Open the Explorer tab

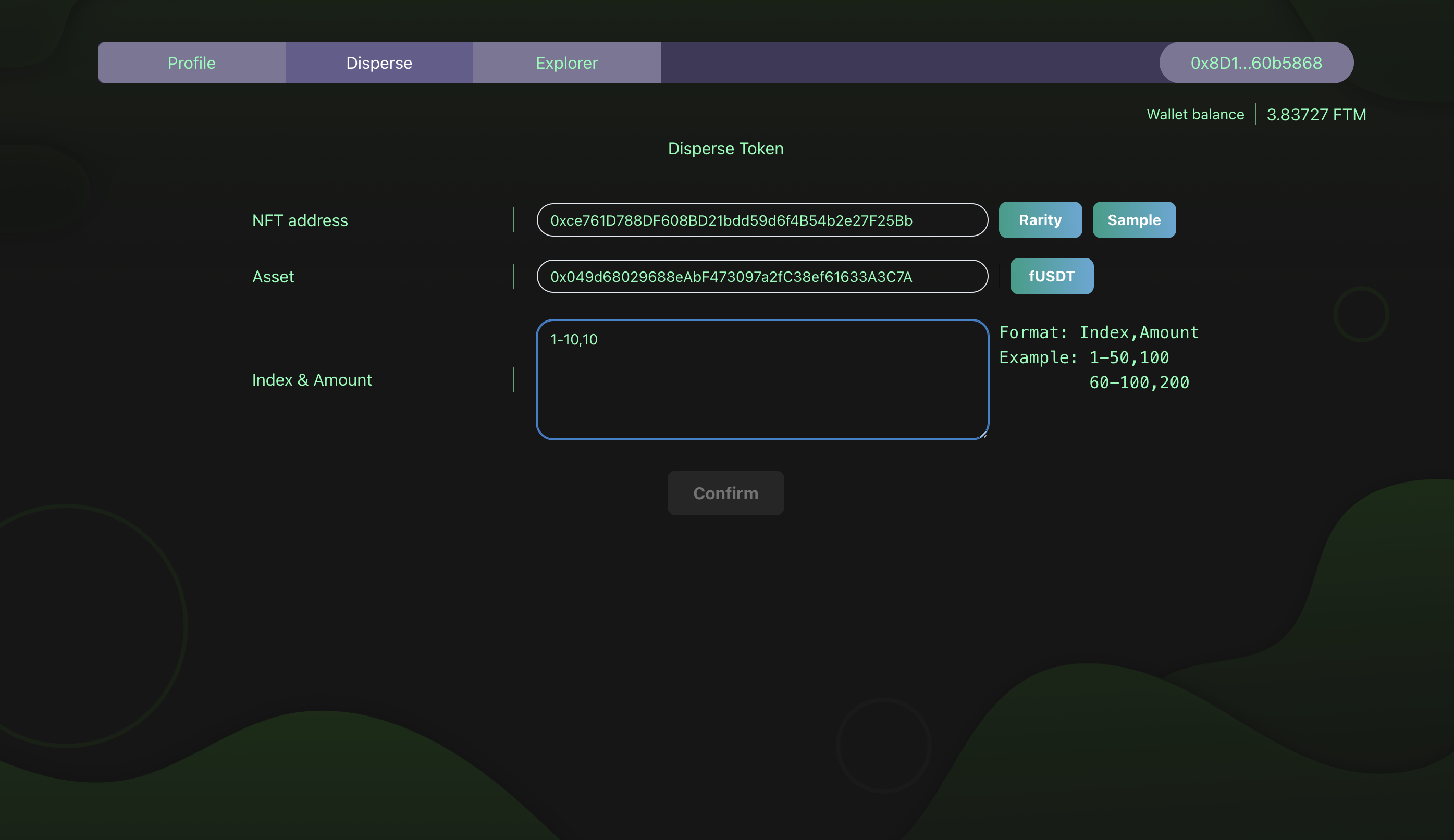pyautogui.click(x=566, y=63)
